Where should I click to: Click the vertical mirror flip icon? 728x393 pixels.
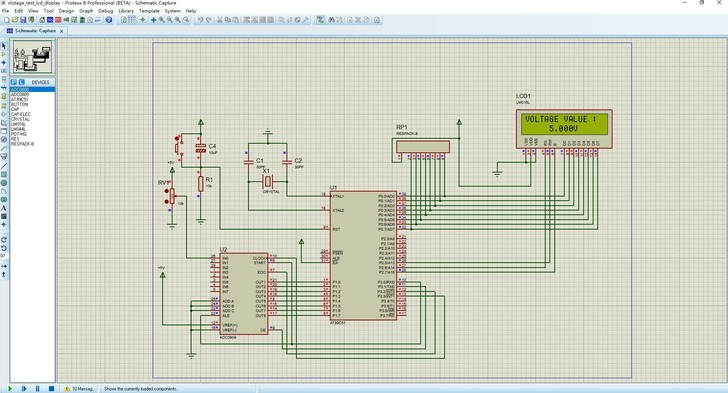(4, 275)
